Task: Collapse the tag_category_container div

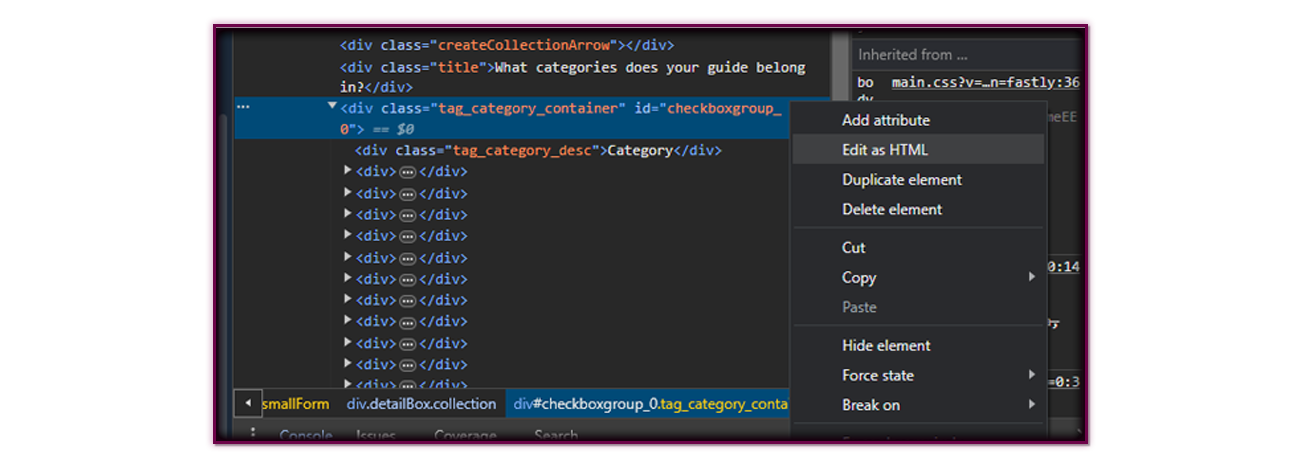Action: click(331, 106)
